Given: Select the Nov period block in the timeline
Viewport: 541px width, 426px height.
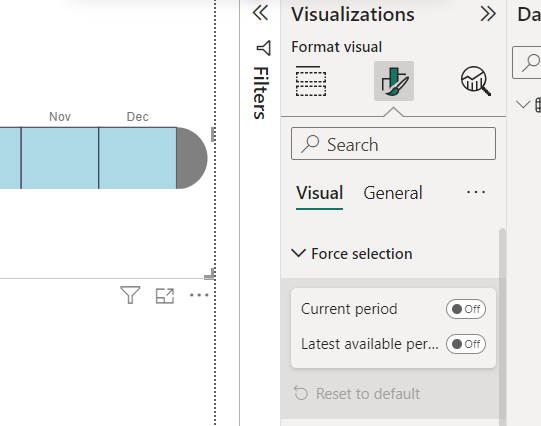Looking at the screenshot, I should [60, 158].
